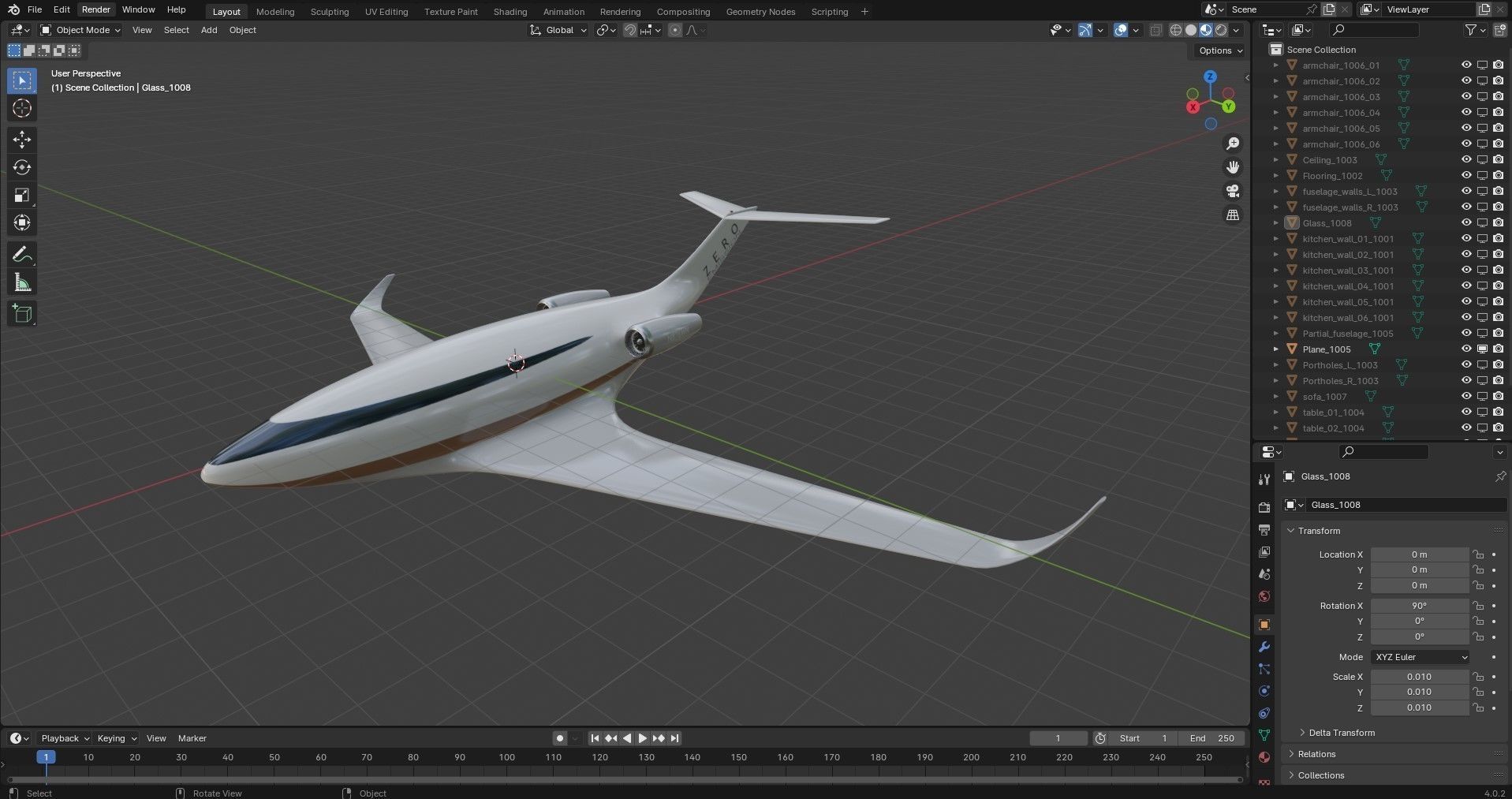1512x799 pixels.
Task: Expand Collections panel
Action: point(1321,775)
